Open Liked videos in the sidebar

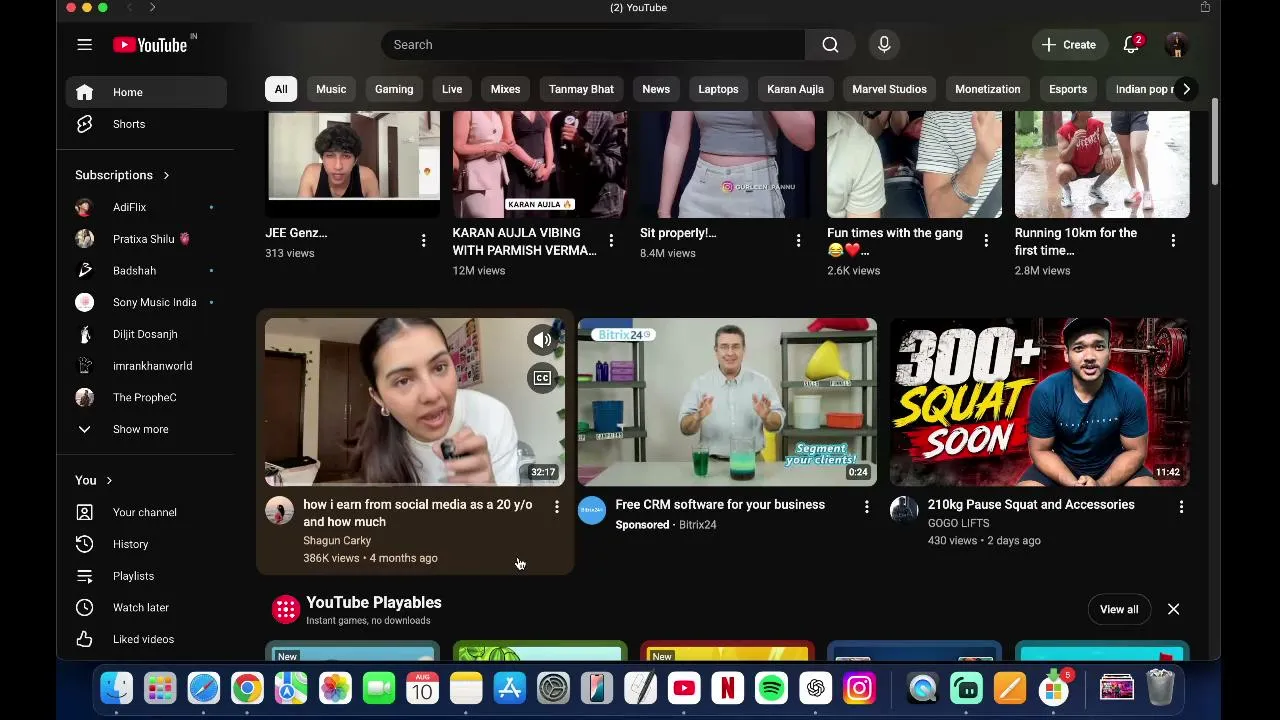point(146,639)
